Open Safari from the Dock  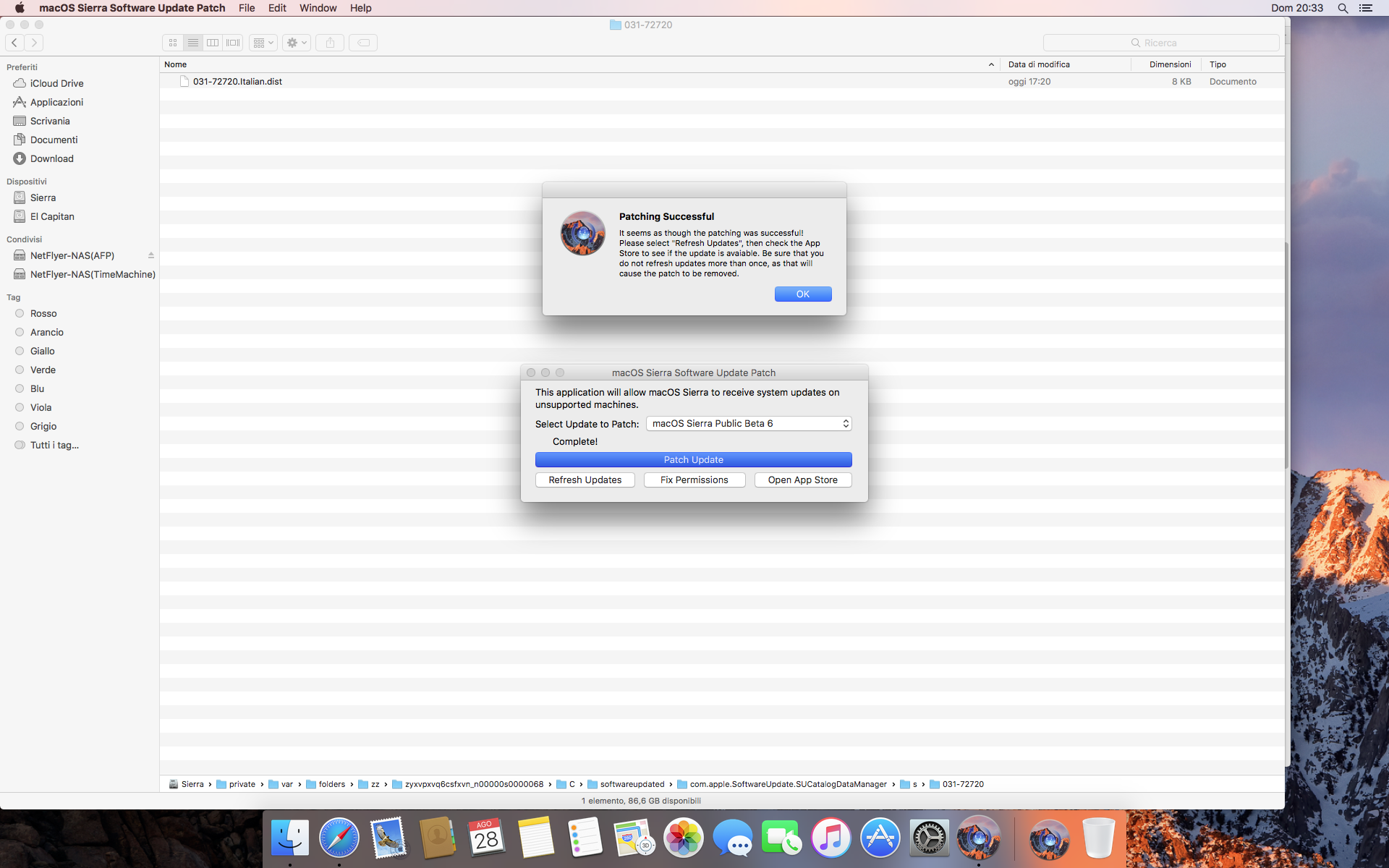[x=339, y=838]
